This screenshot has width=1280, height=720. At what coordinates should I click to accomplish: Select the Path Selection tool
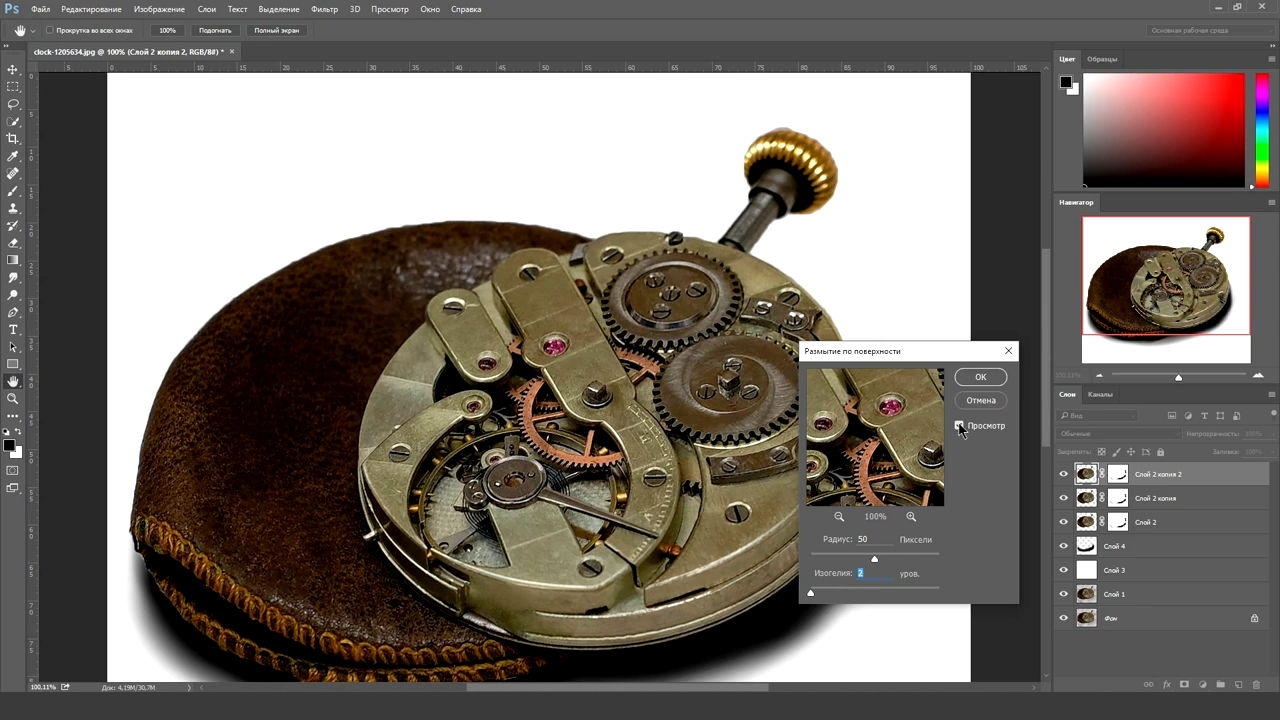pyautogui.click(x=13, y=347)
